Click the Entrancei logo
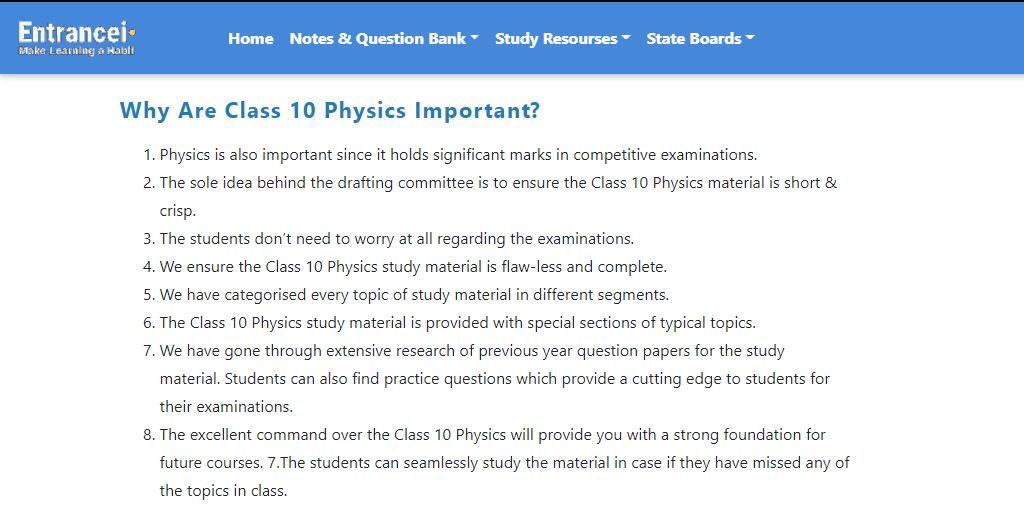 [76, 38]
